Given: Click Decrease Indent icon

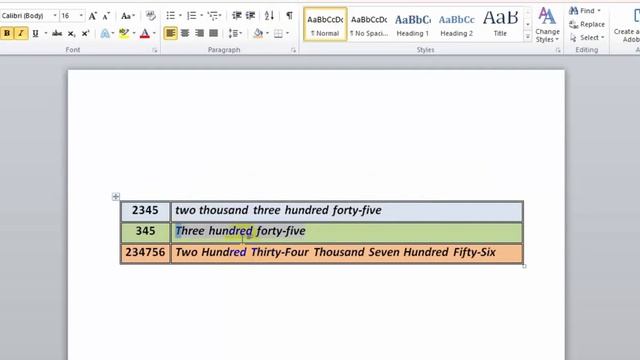Looking at the screenshot, I should point(236,16).
